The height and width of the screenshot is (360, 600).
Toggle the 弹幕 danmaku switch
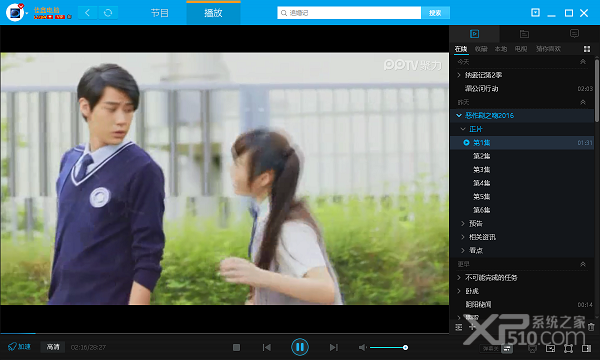[x=490, y=349]
